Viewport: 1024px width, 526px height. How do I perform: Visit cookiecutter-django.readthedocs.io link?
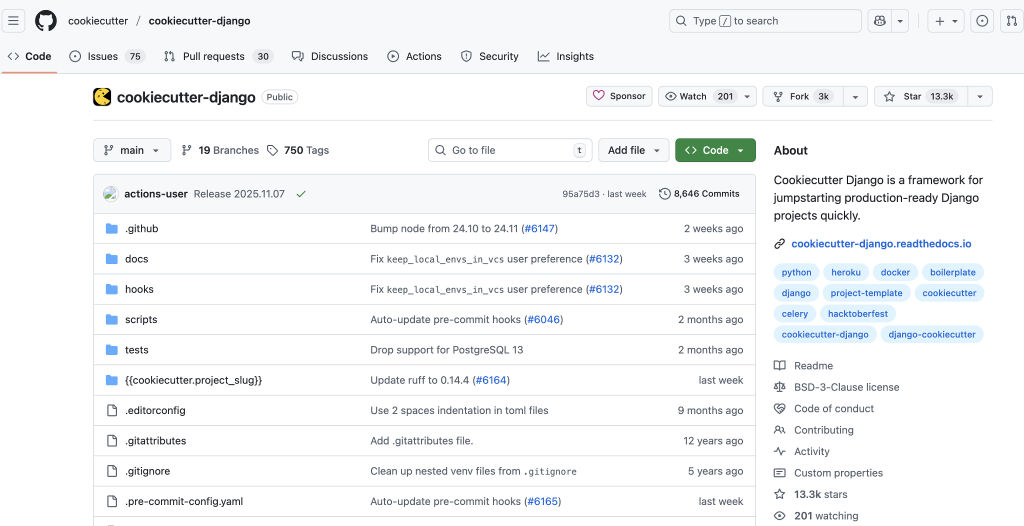pos(881,244)
